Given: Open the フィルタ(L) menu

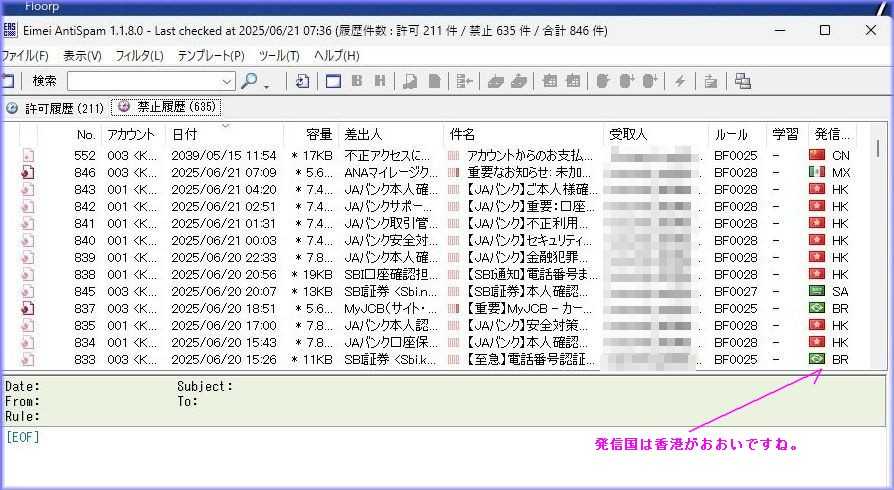Looking at the screenshot, I should (139, 56).
